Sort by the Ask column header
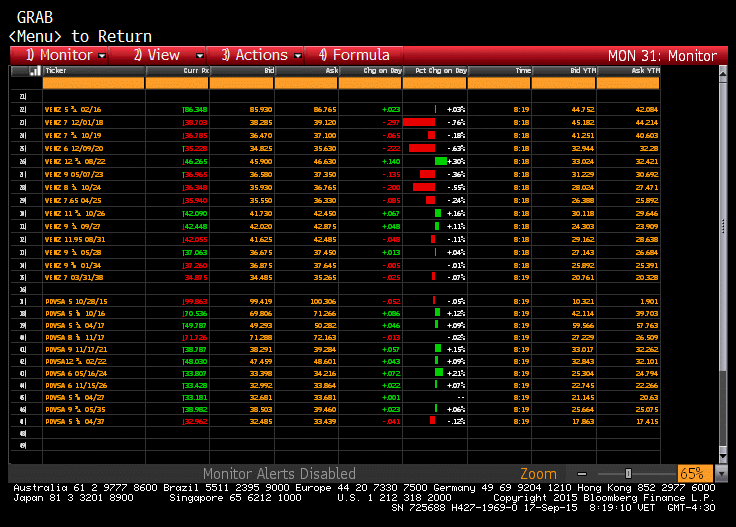 coord(306,71)
